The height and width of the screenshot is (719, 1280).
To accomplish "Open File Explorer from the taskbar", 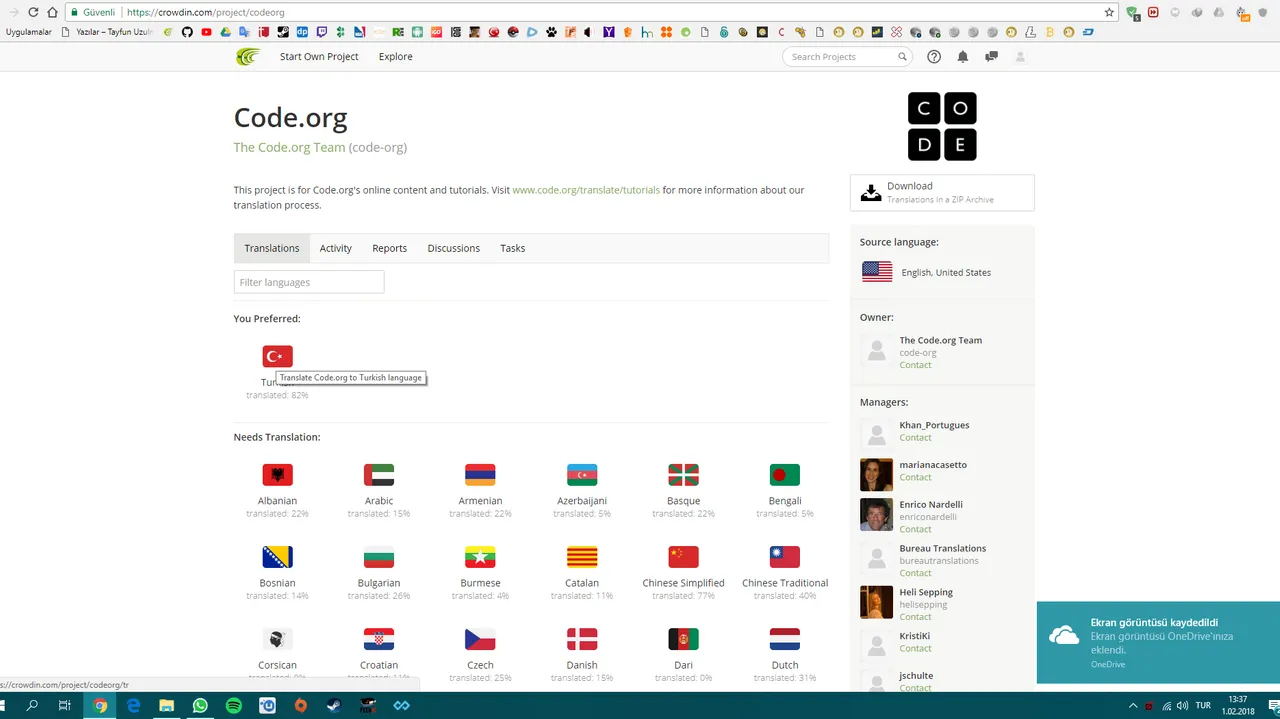I will pyautogui.click(x=167, y=705).
